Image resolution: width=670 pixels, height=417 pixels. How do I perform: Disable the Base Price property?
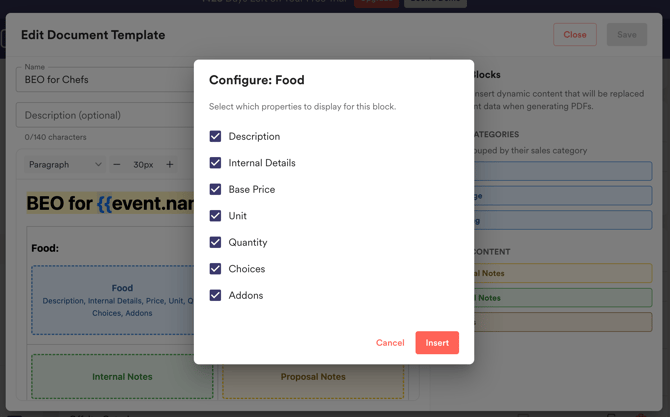215,189
